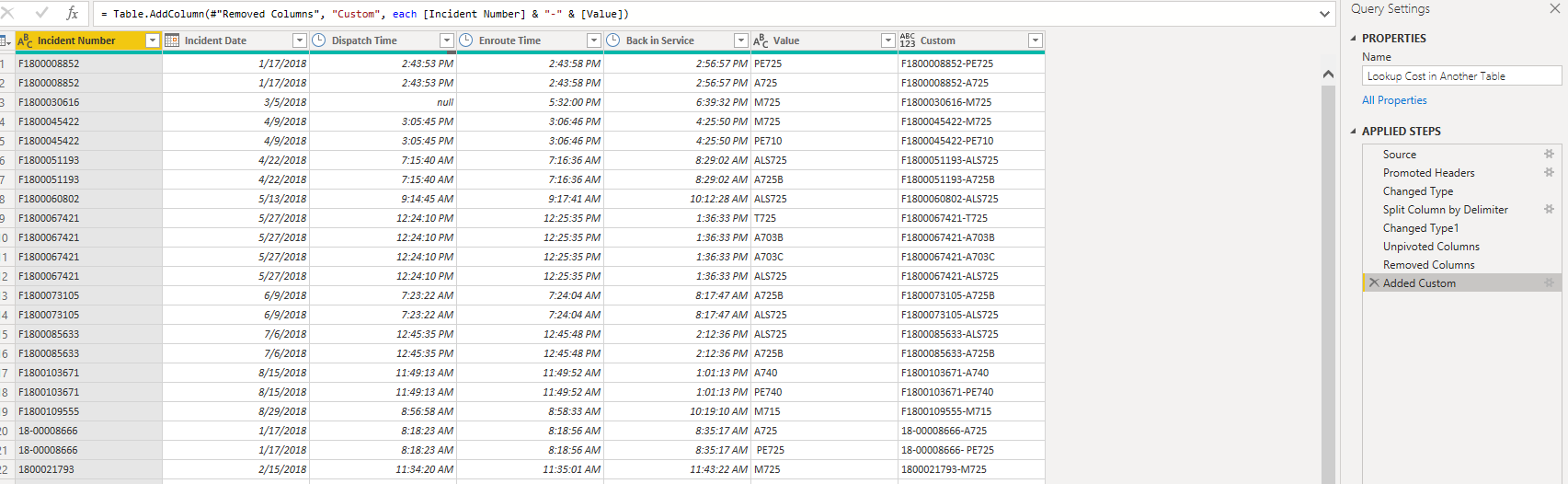Change data type icon of Incident Date column

pyautogui.click(x=172, y=40)
